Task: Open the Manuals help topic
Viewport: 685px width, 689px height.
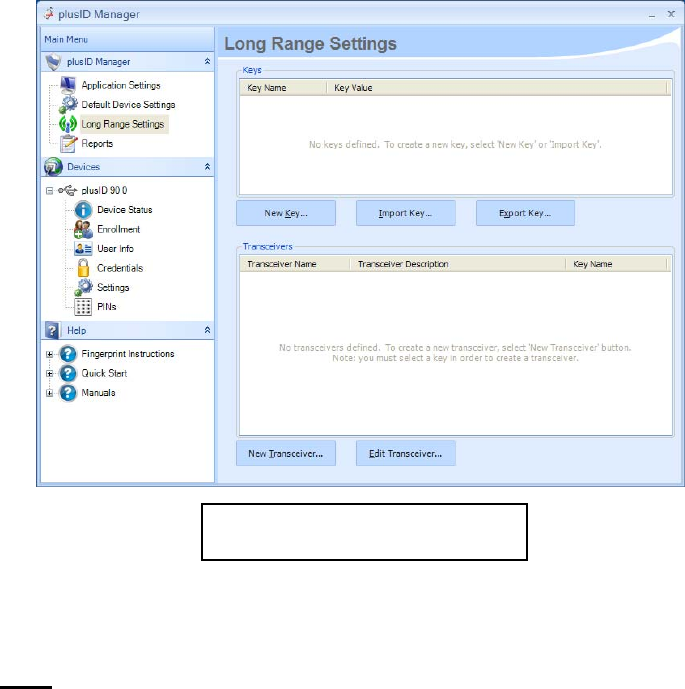Action: click(x=98, y=392)
